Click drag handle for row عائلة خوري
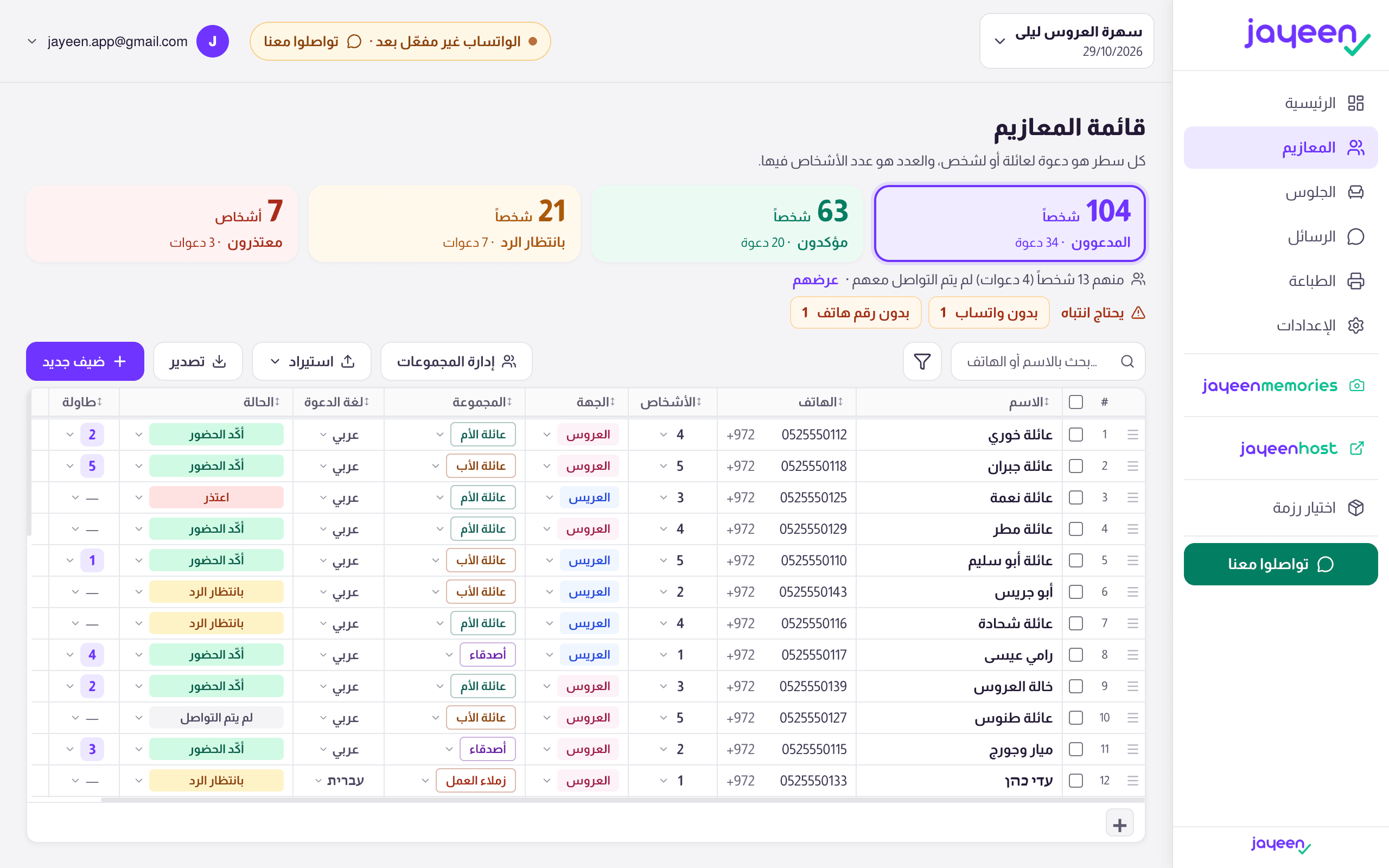Viewport: 1389px width, 868px height. point(1132,435)
